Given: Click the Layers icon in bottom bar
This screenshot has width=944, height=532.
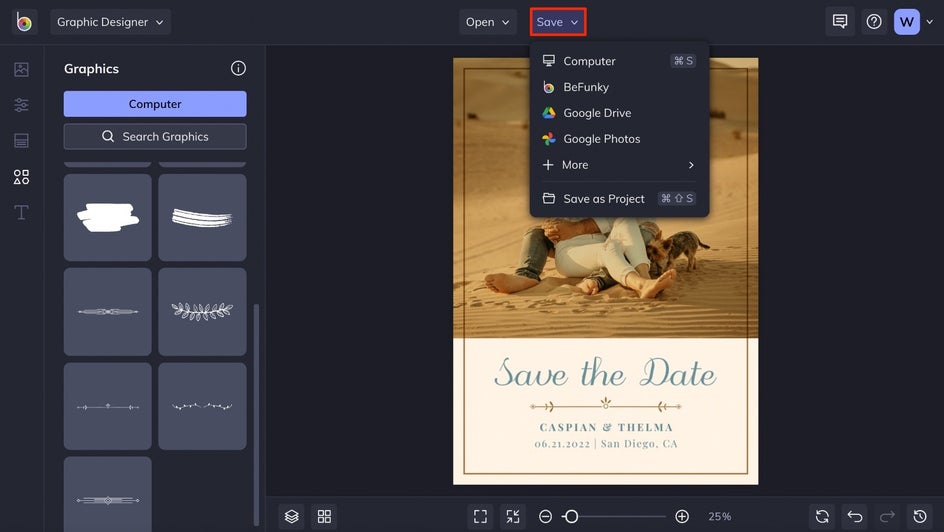Looking at the screenshot, I should tap(291, 516).
